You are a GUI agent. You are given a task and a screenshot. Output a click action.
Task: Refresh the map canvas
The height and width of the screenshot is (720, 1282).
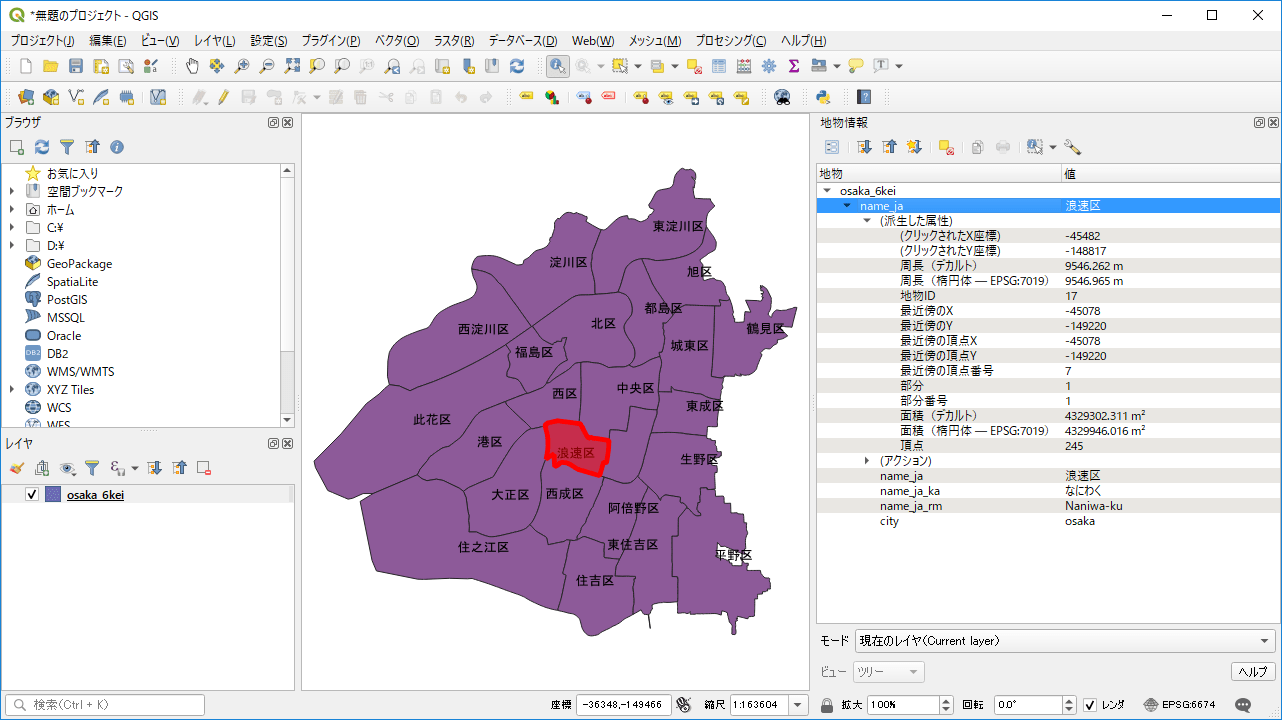(x=517, y=66)
